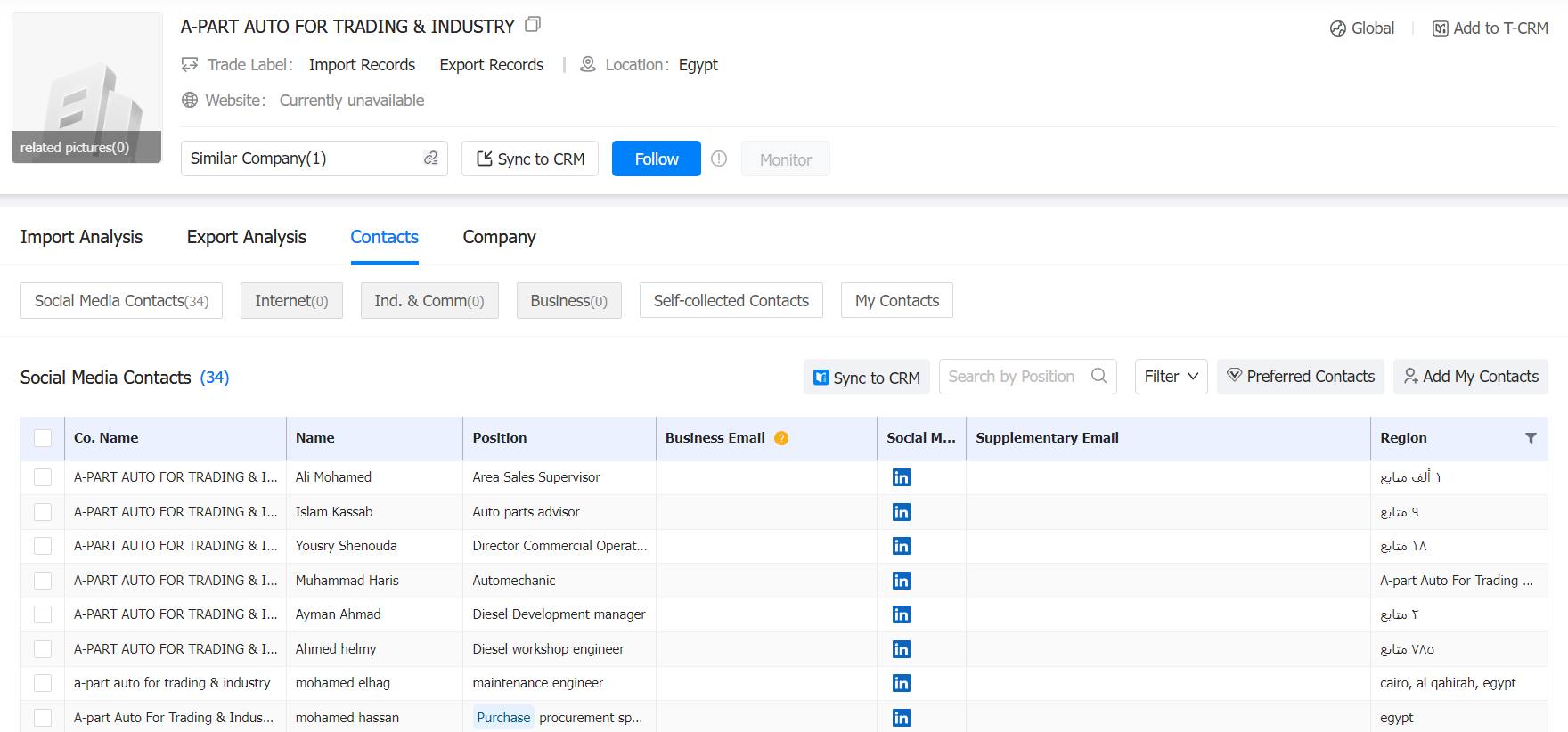Open My Contacts sub-tab

click(x=897, y=301)
